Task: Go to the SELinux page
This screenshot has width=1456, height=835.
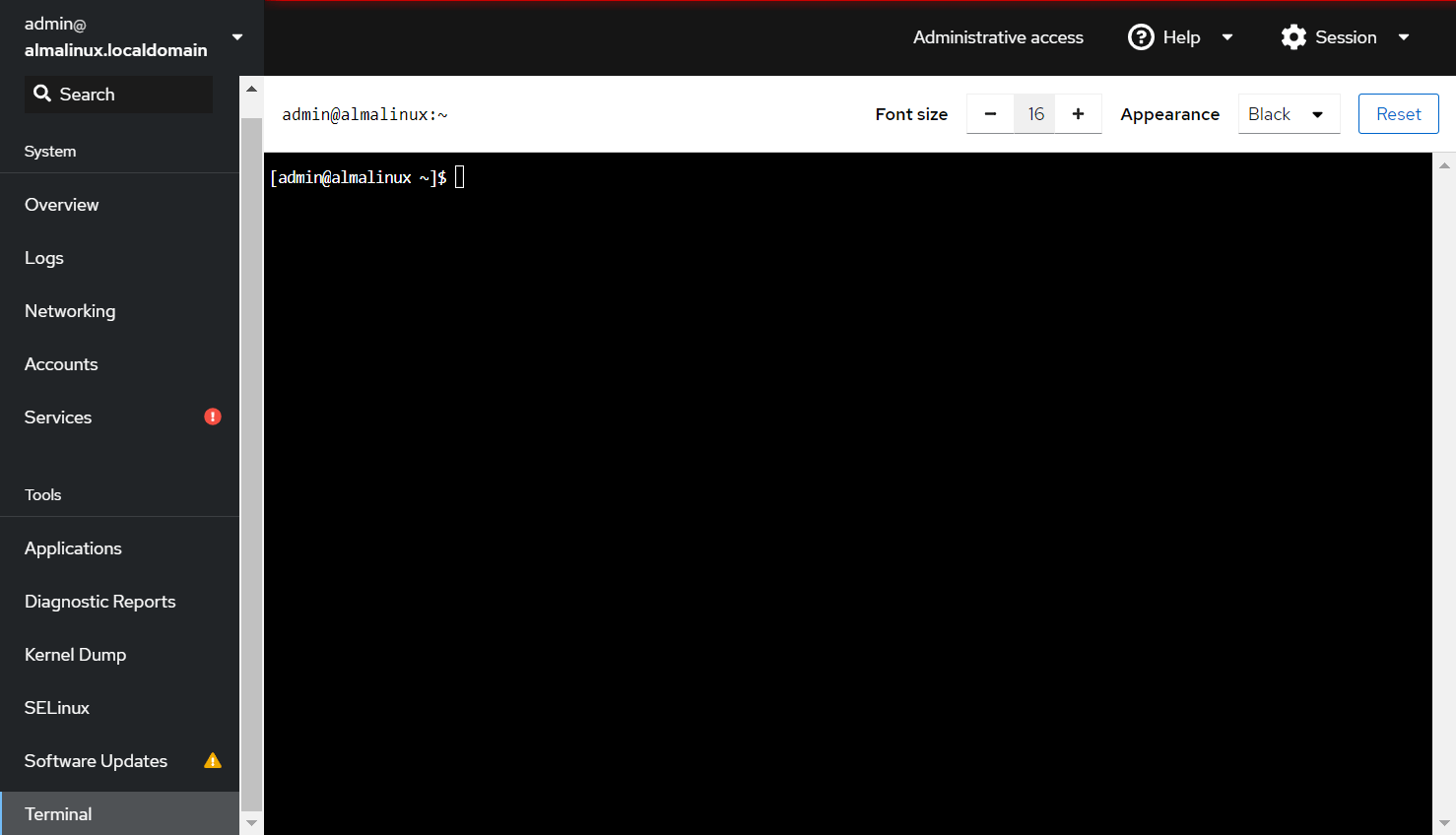Action: click(119, 708)
